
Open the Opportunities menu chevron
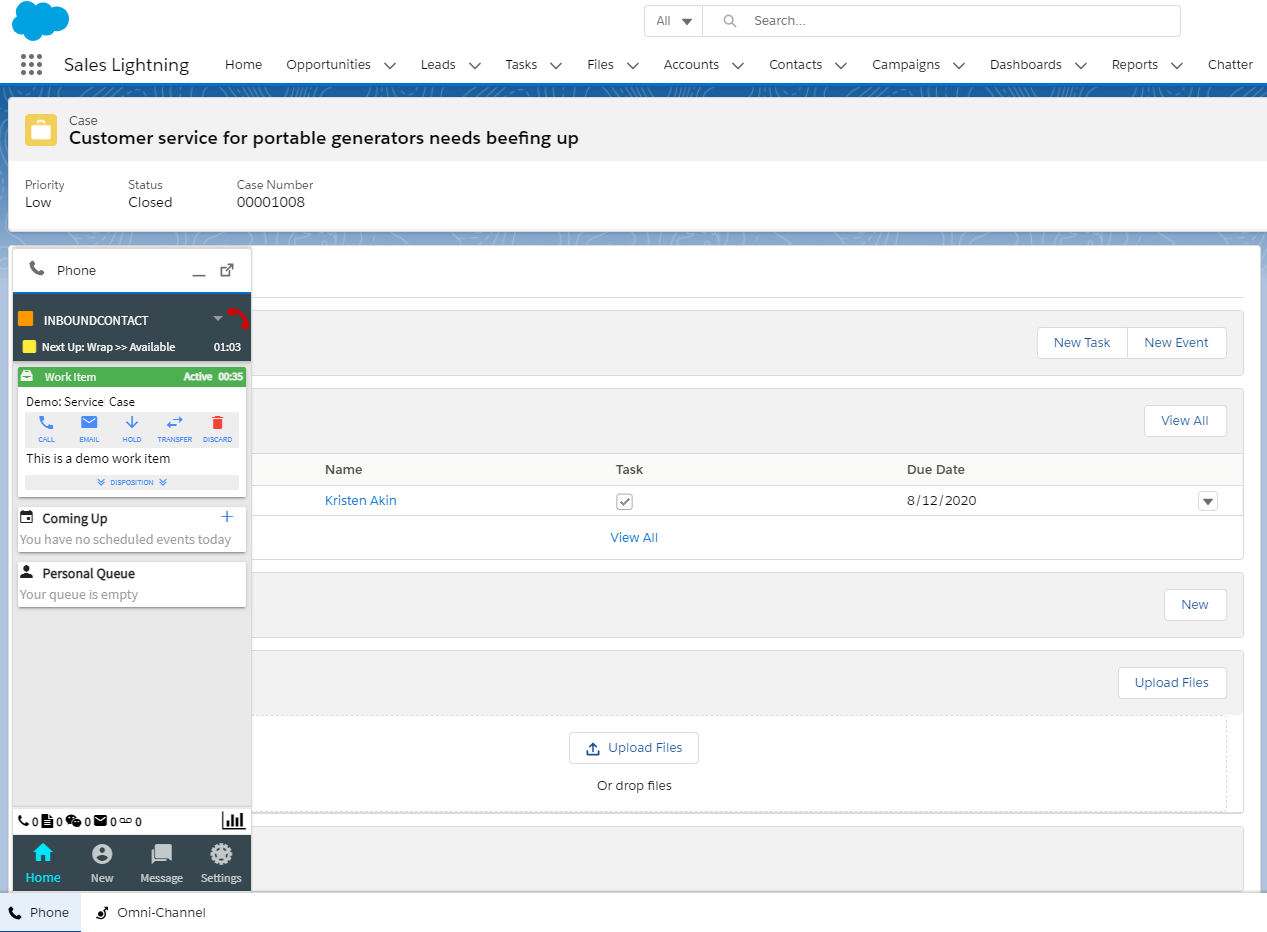pyautogui.click(x=390, y=65)
